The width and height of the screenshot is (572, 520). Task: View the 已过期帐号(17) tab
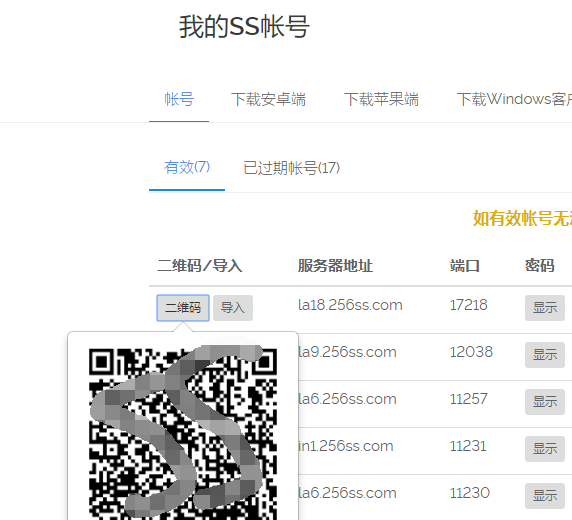click(x=291, y=168)
